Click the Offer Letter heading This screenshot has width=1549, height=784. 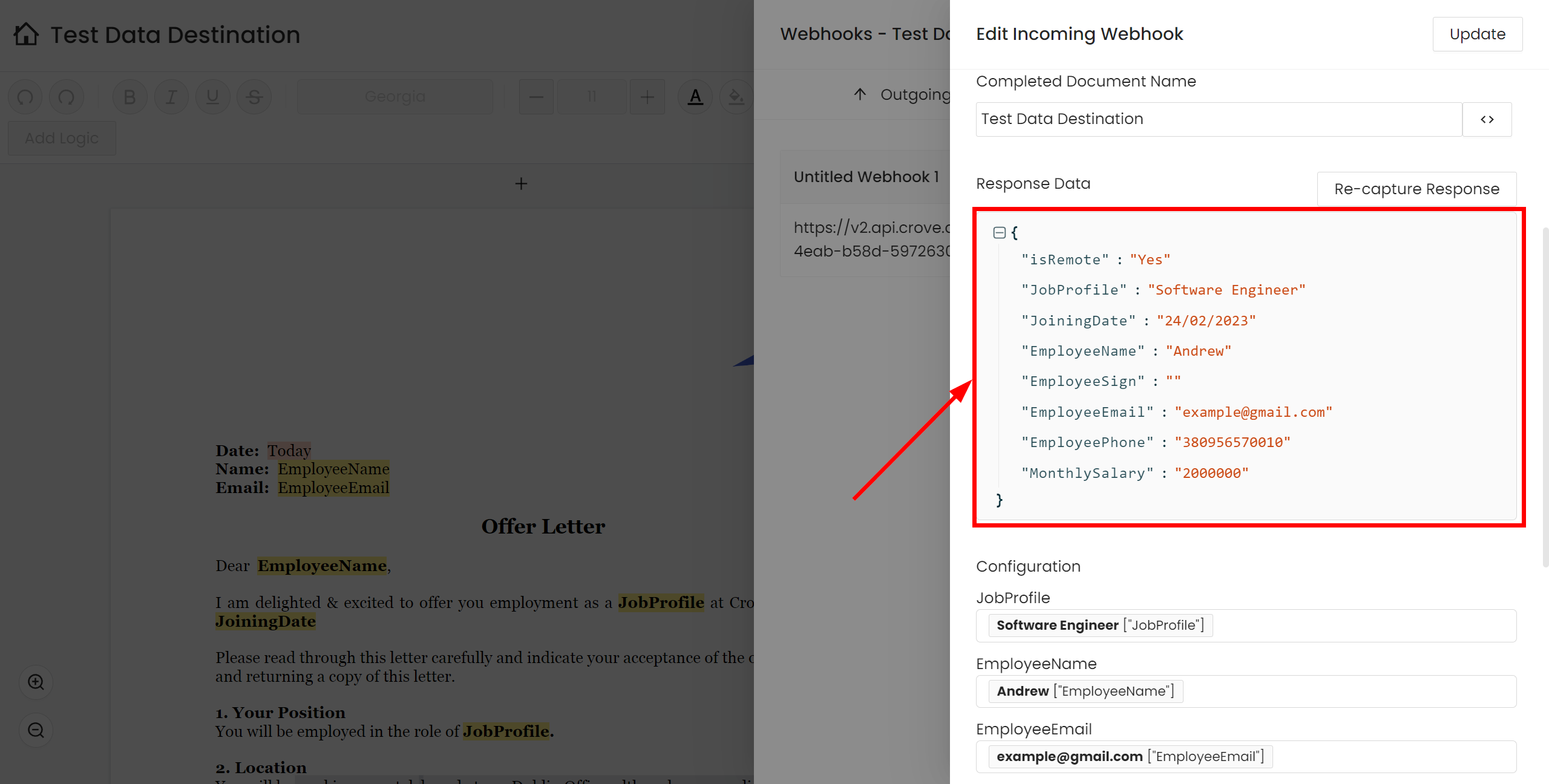[x=543, y=526]
